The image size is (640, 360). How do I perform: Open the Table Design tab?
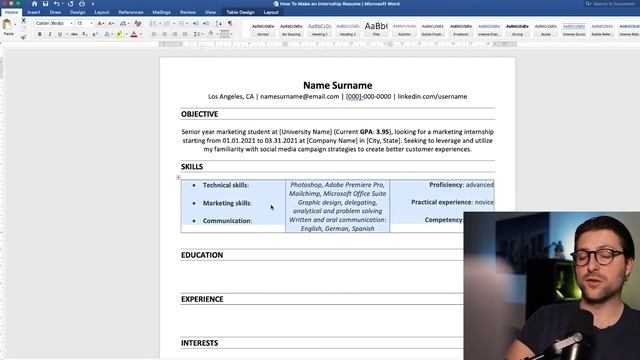click(240, 12)
